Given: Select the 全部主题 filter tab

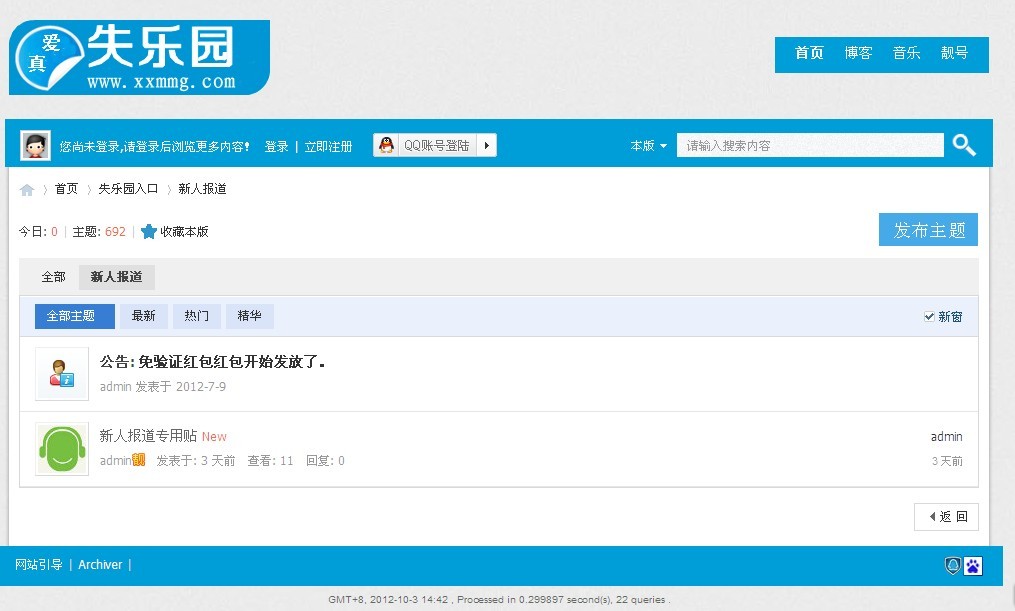Looking at the screenshot, I should (x=74, y=316).
